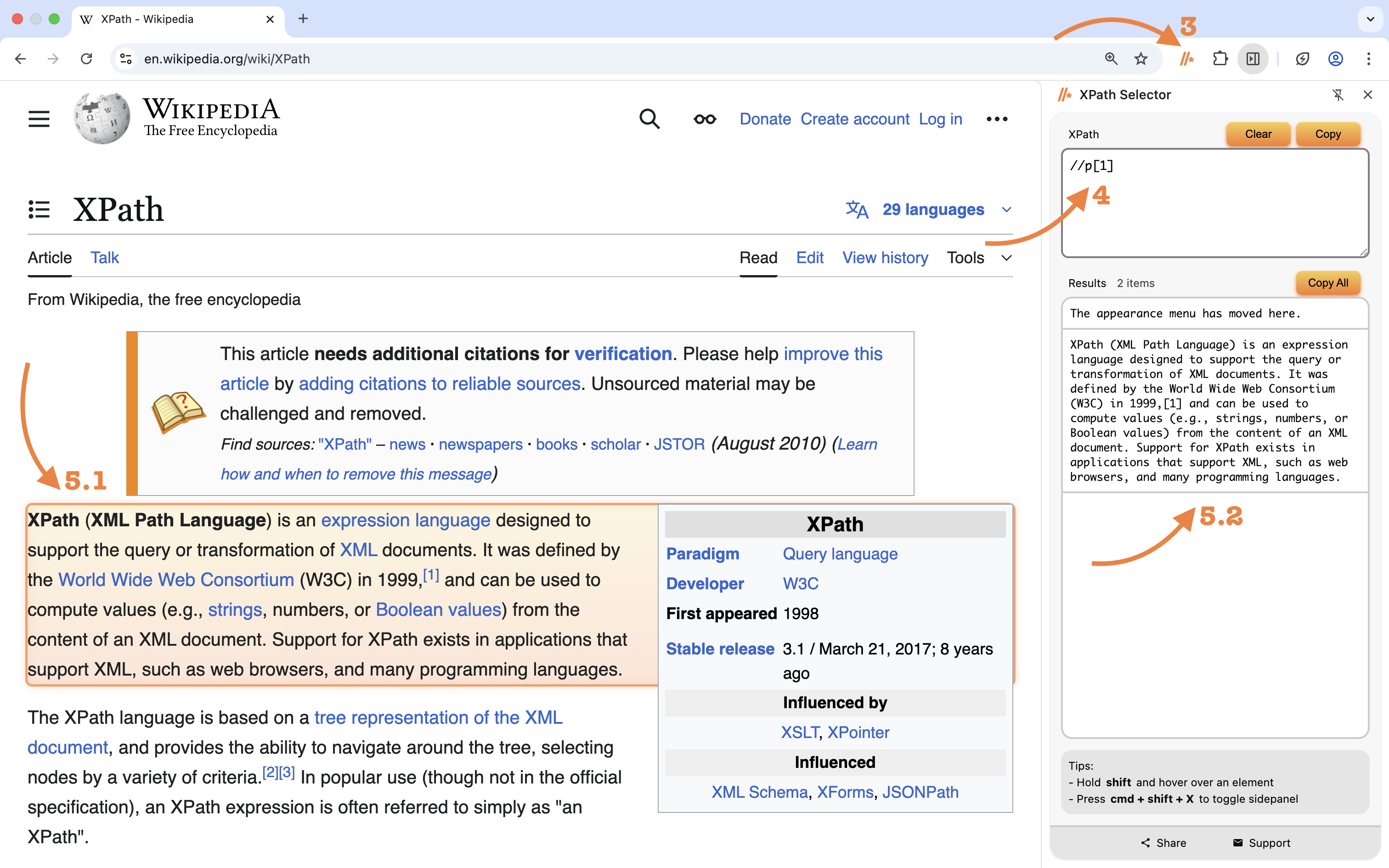Click the Log in link
This screenshot has height=868, width=1389.
point(940,119)
